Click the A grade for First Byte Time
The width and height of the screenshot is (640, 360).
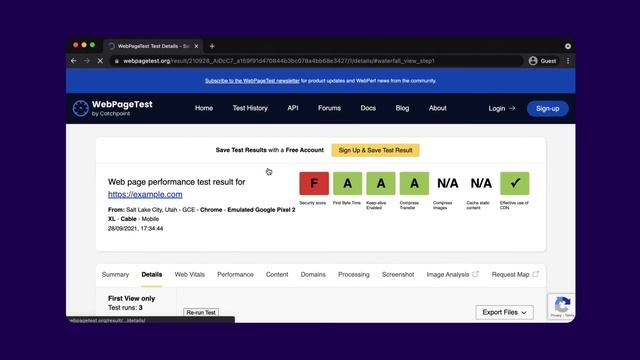click(347, 183)
